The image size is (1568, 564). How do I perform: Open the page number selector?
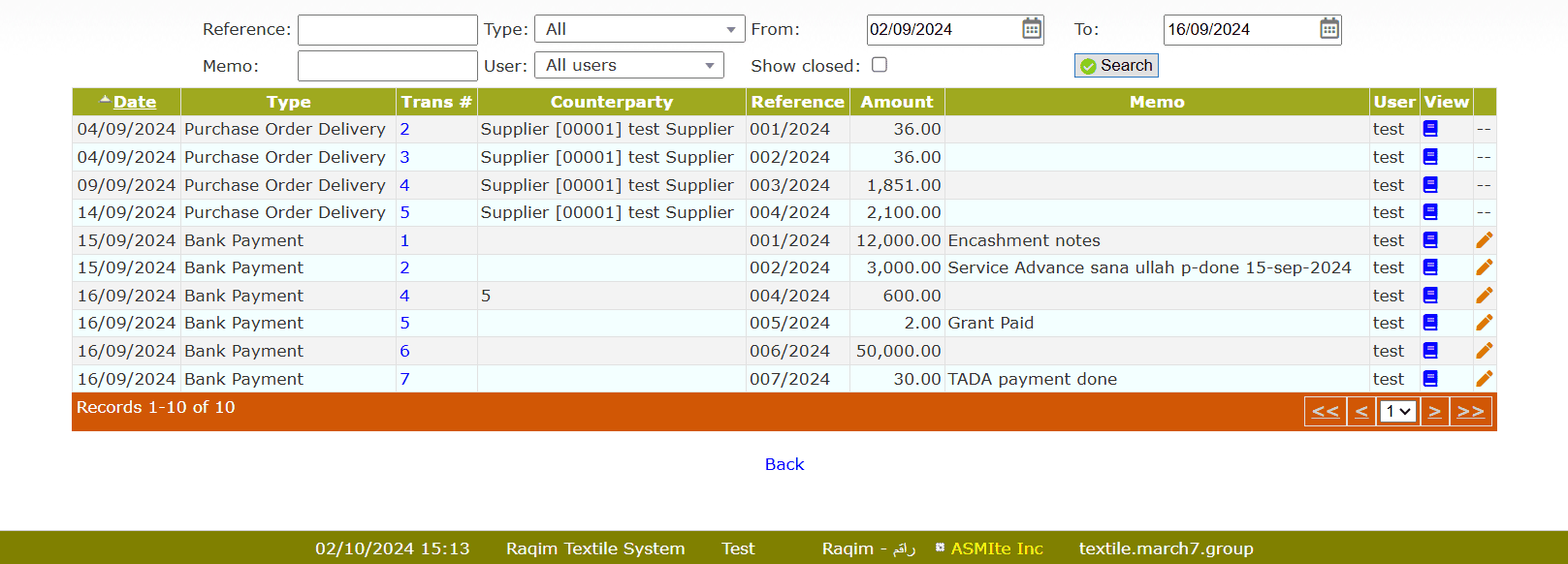1397,412
